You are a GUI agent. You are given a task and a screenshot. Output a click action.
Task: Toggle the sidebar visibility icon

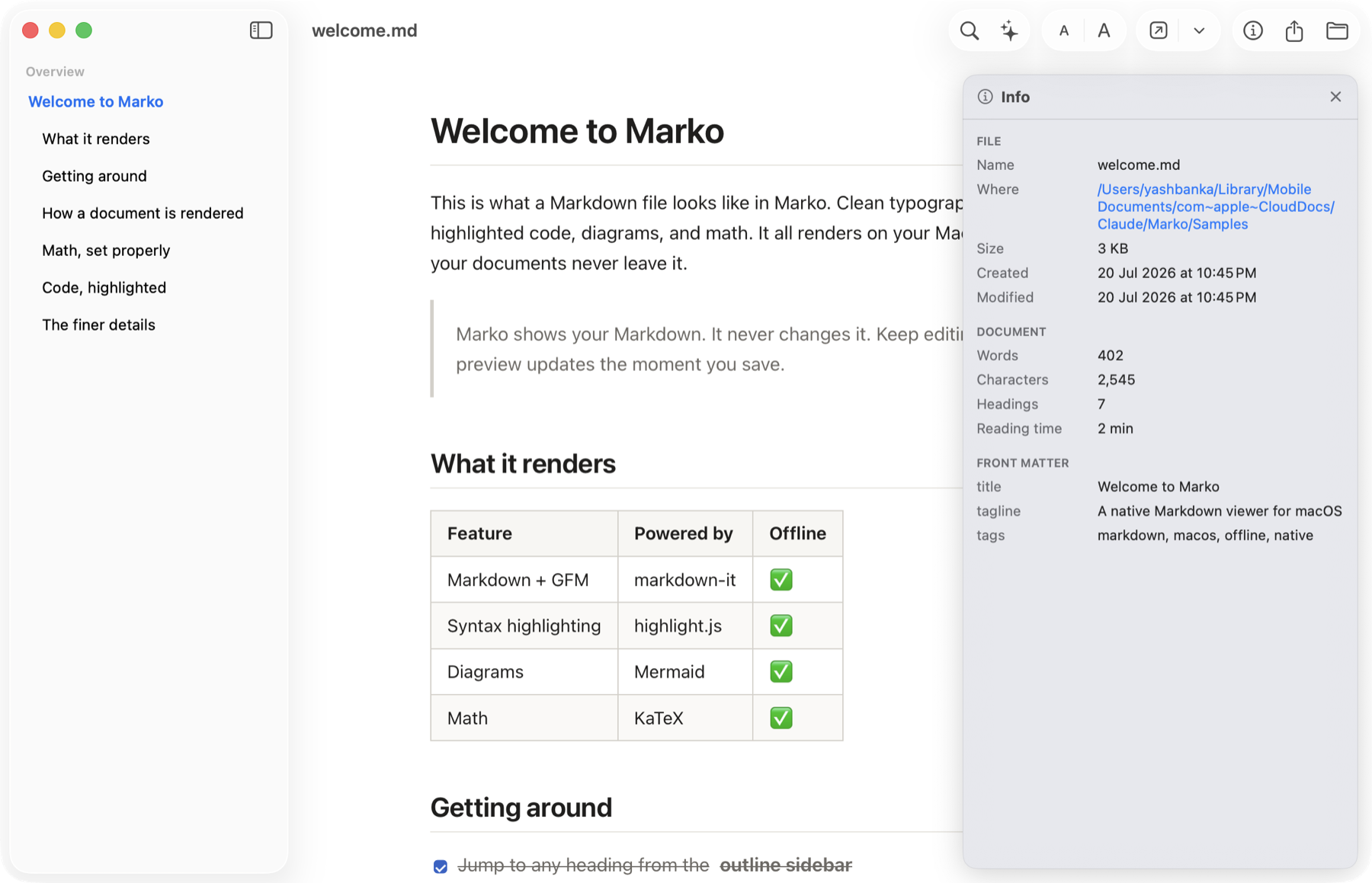tap(261, 30)
